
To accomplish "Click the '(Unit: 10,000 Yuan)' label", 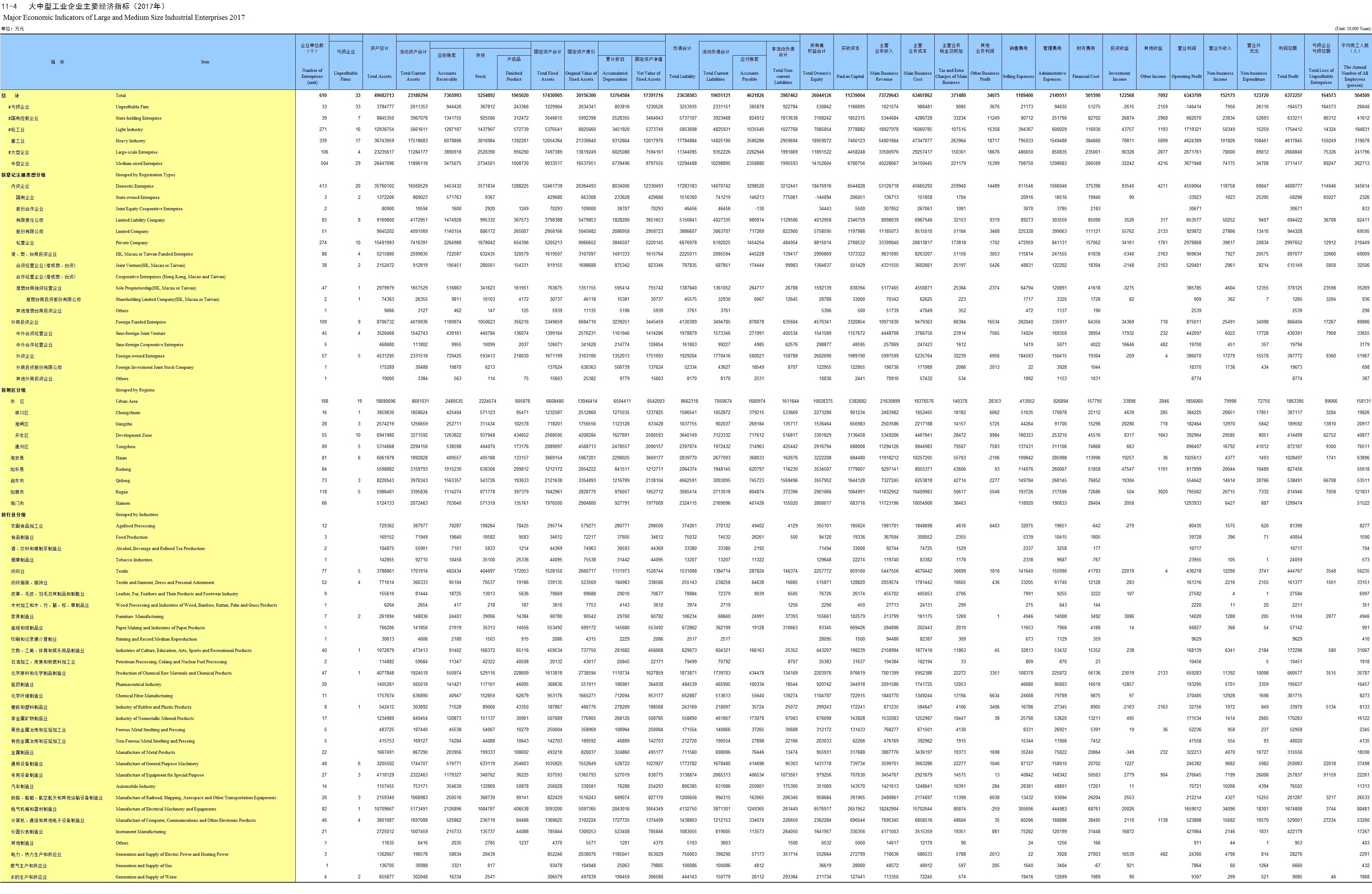I will tap(1353, 29).
